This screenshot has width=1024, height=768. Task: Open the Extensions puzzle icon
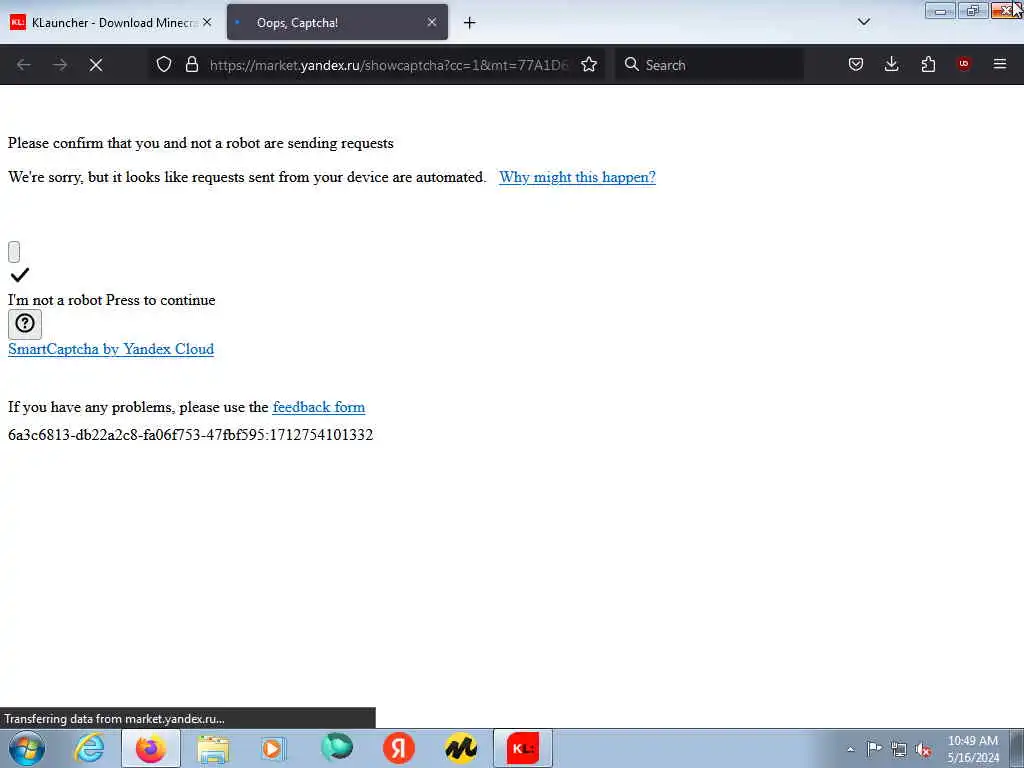click(928, 64)
